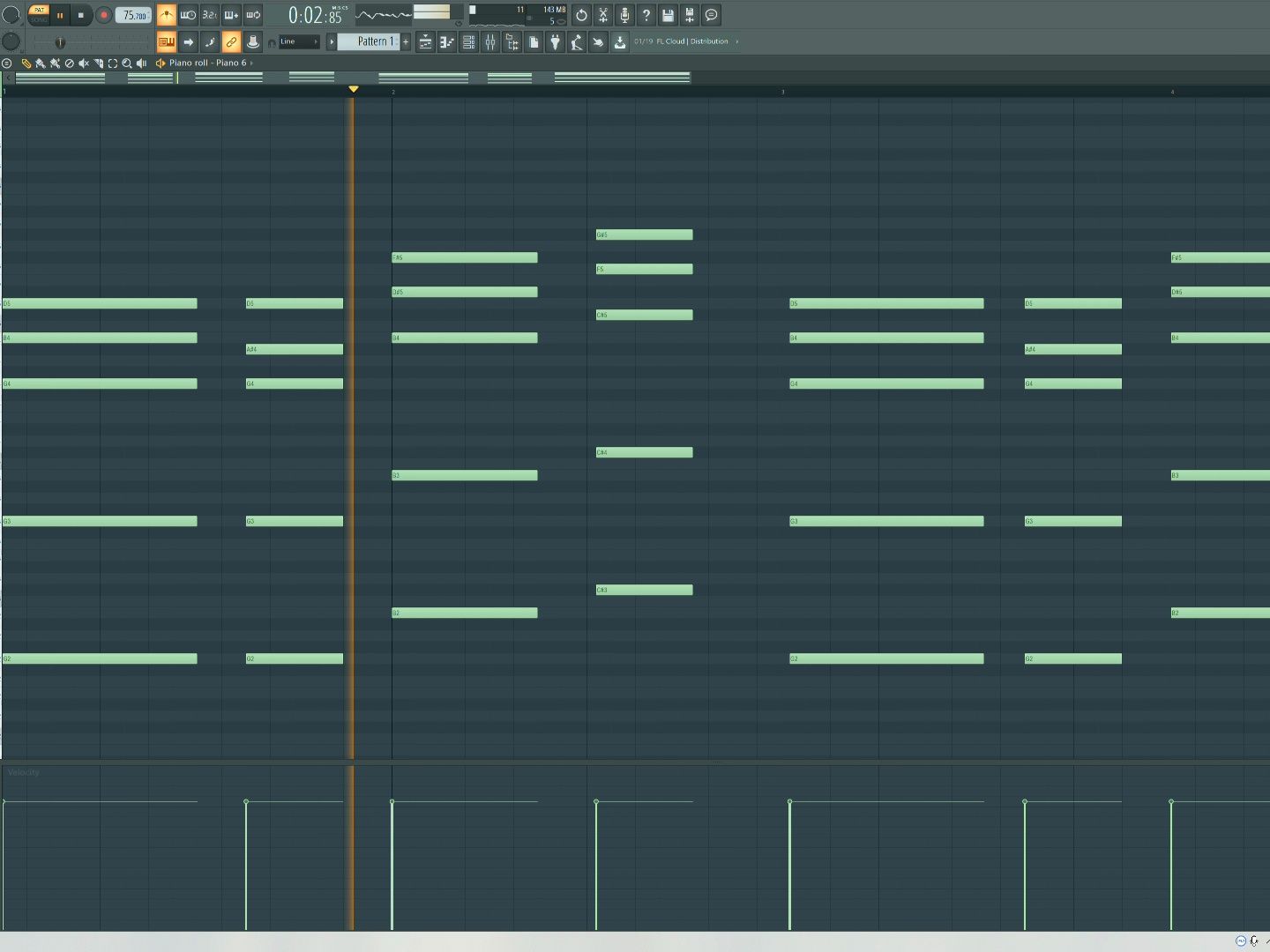Toggle the 3-2-1 recording countdown
Screen dimensions: 1270x952
tap(209, 15)
